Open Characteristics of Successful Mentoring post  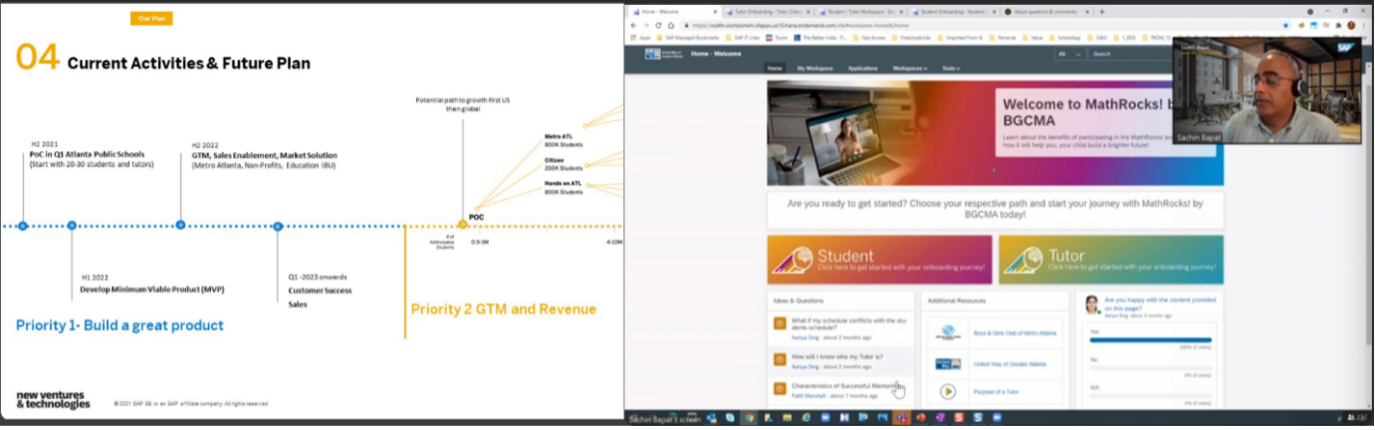point(847,385)
